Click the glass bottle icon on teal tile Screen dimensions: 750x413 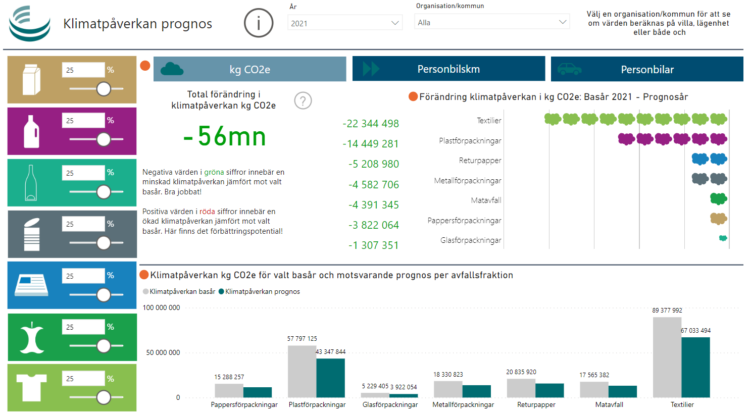pos(32,181)
